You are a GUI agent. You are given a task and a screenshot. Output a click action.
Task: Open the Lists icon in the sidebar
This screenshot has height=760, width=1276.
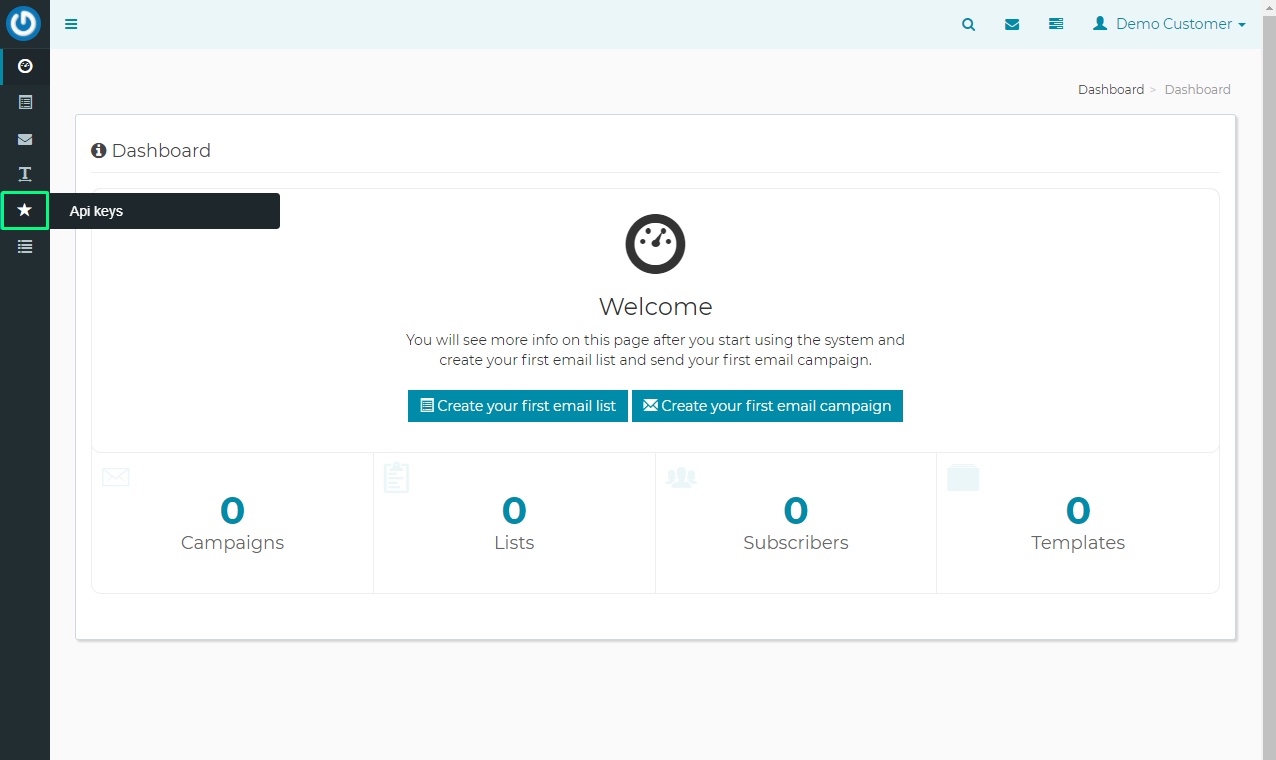pos(25,102)
